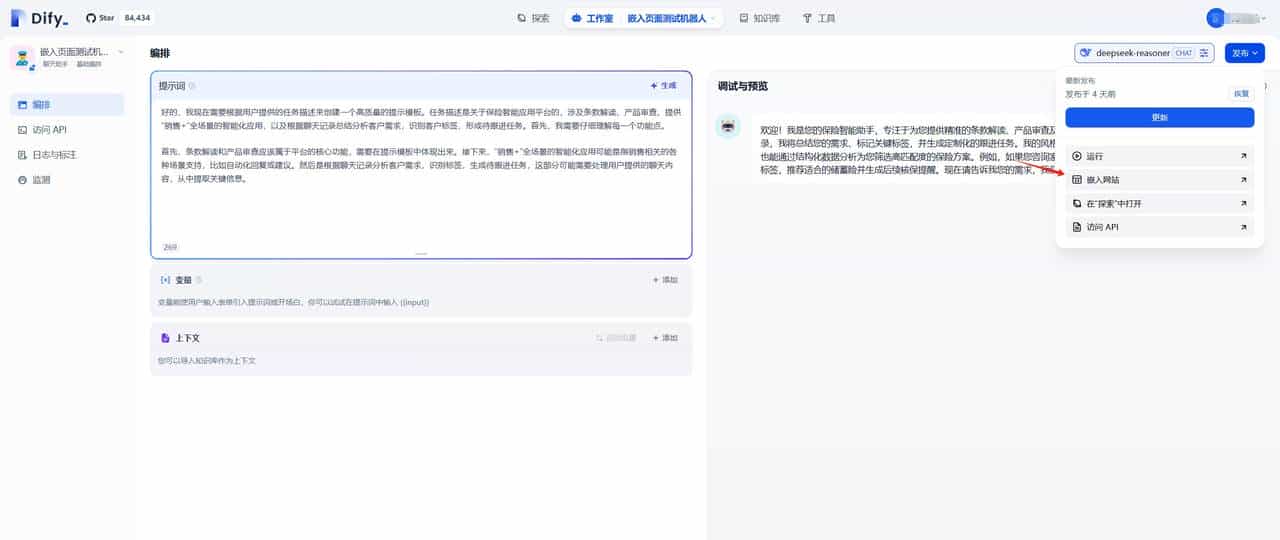
Task: Click the prompt editor resize handle
Action: (x=421, y=254)
